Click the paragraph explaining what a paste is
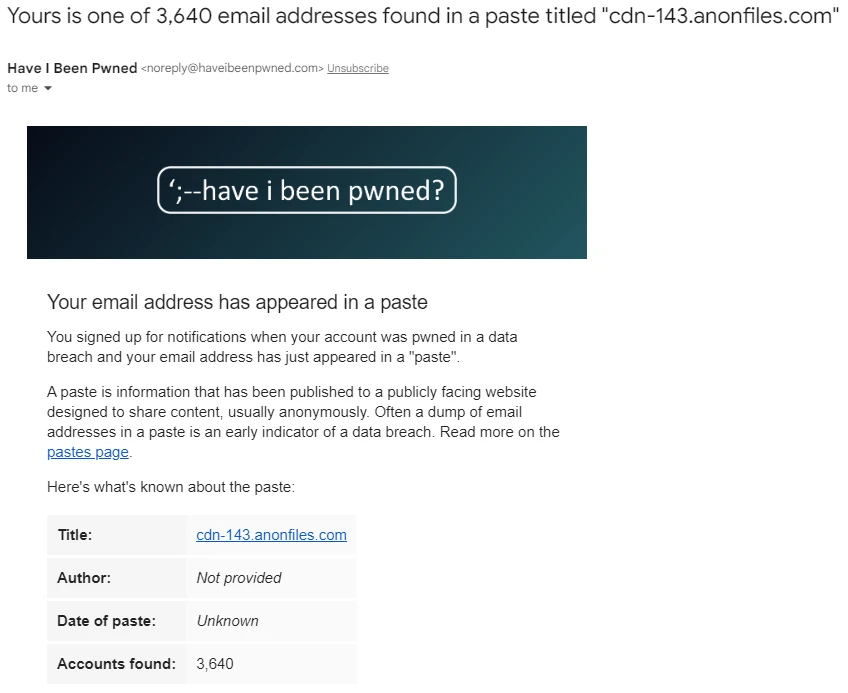Viewport: 848px width, 693px height. click(x=303, y=422)
